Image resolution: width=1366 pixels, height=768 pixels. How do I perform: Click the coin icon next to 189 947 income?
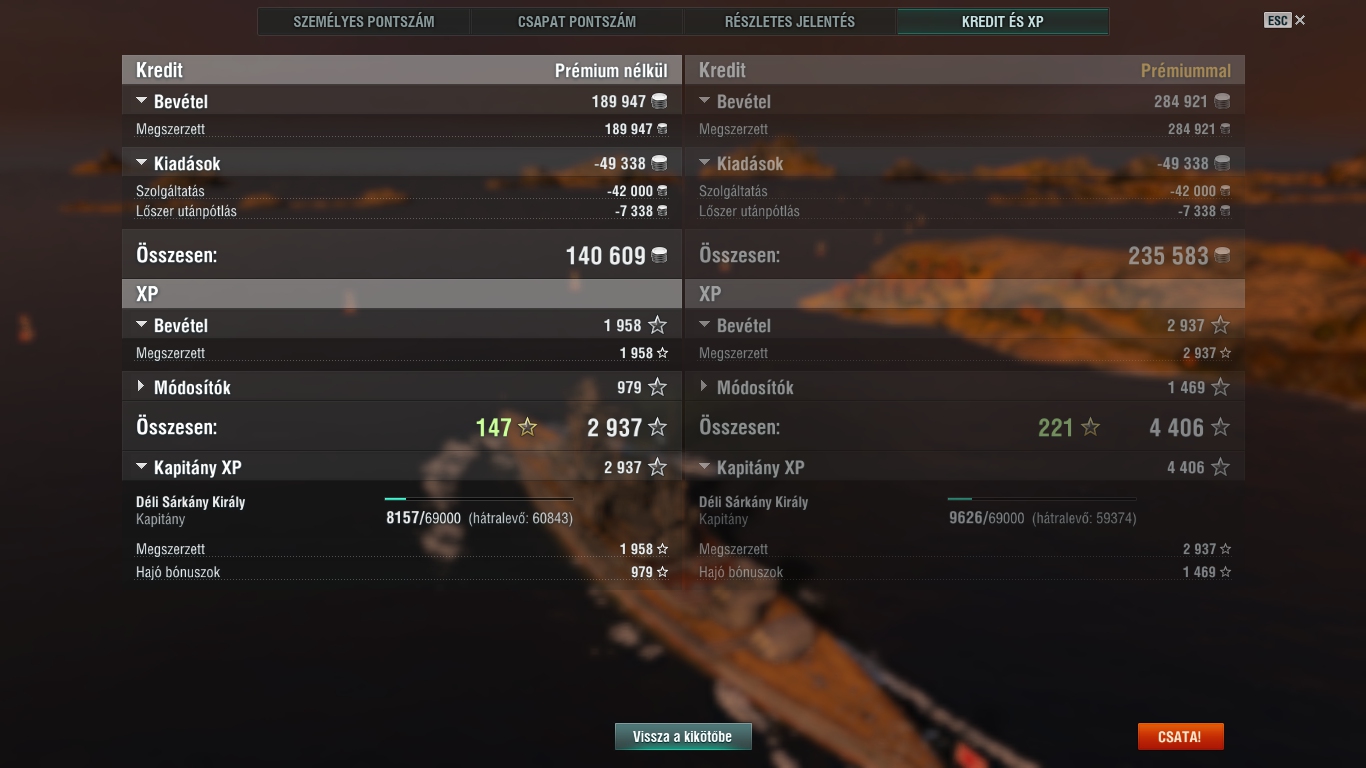659,101
